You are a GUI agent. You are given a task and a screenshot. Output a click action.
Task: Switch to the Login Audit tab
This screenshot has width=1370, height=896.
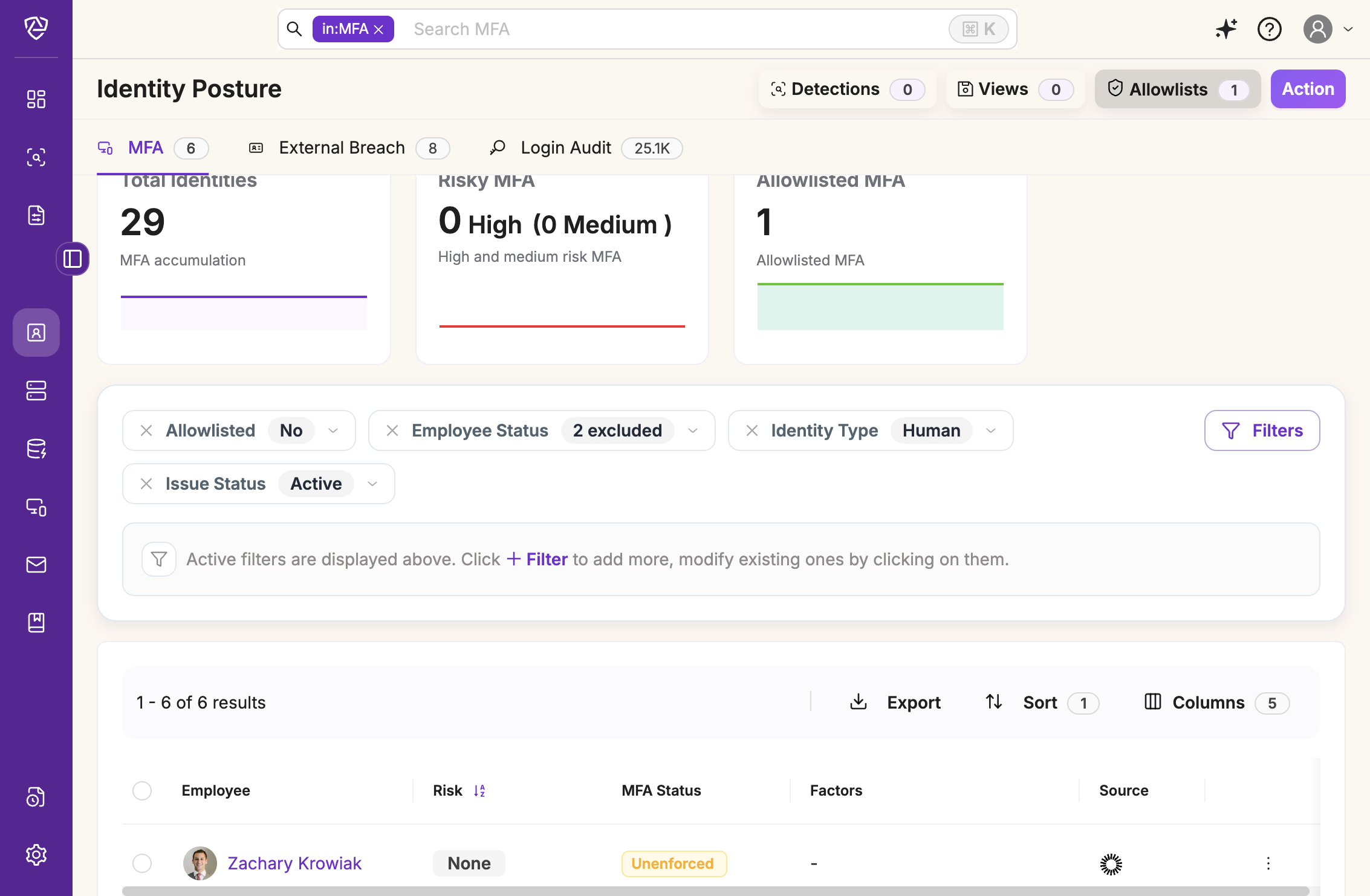(566, 148)
